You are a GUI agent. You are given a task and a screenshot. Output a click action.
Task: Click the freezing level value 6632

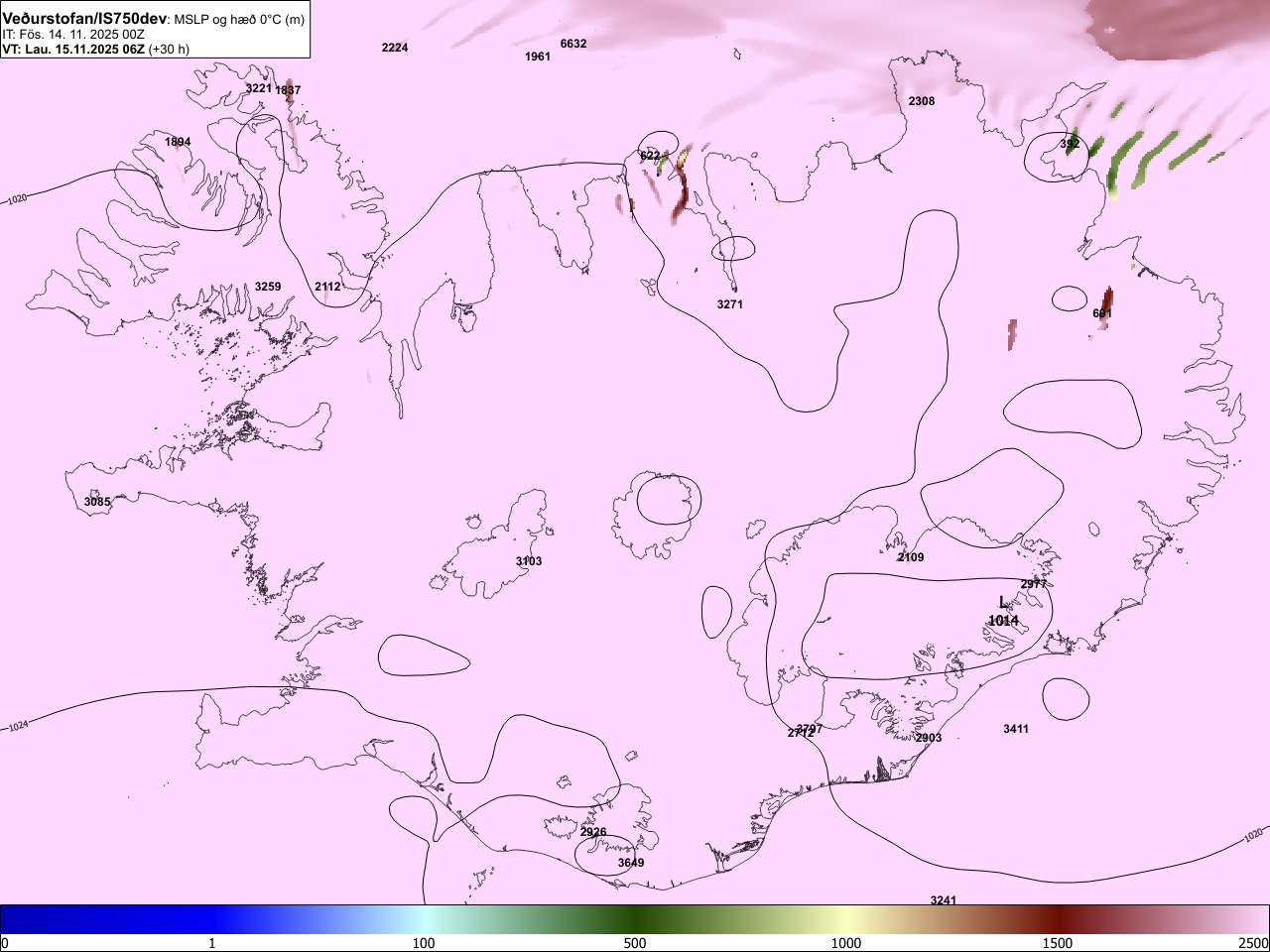(573, 44)
